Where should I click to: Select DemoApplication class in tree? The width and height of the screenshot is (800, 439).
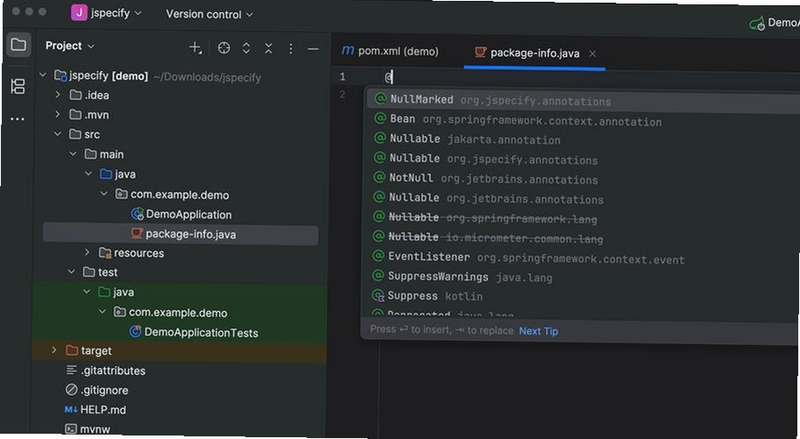[181, 214]
